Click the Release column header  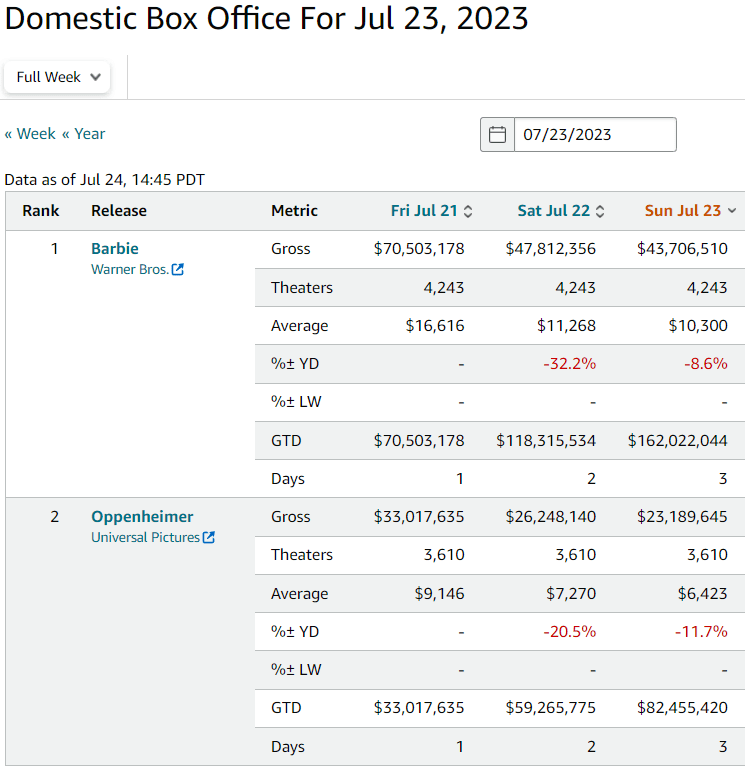119,211
